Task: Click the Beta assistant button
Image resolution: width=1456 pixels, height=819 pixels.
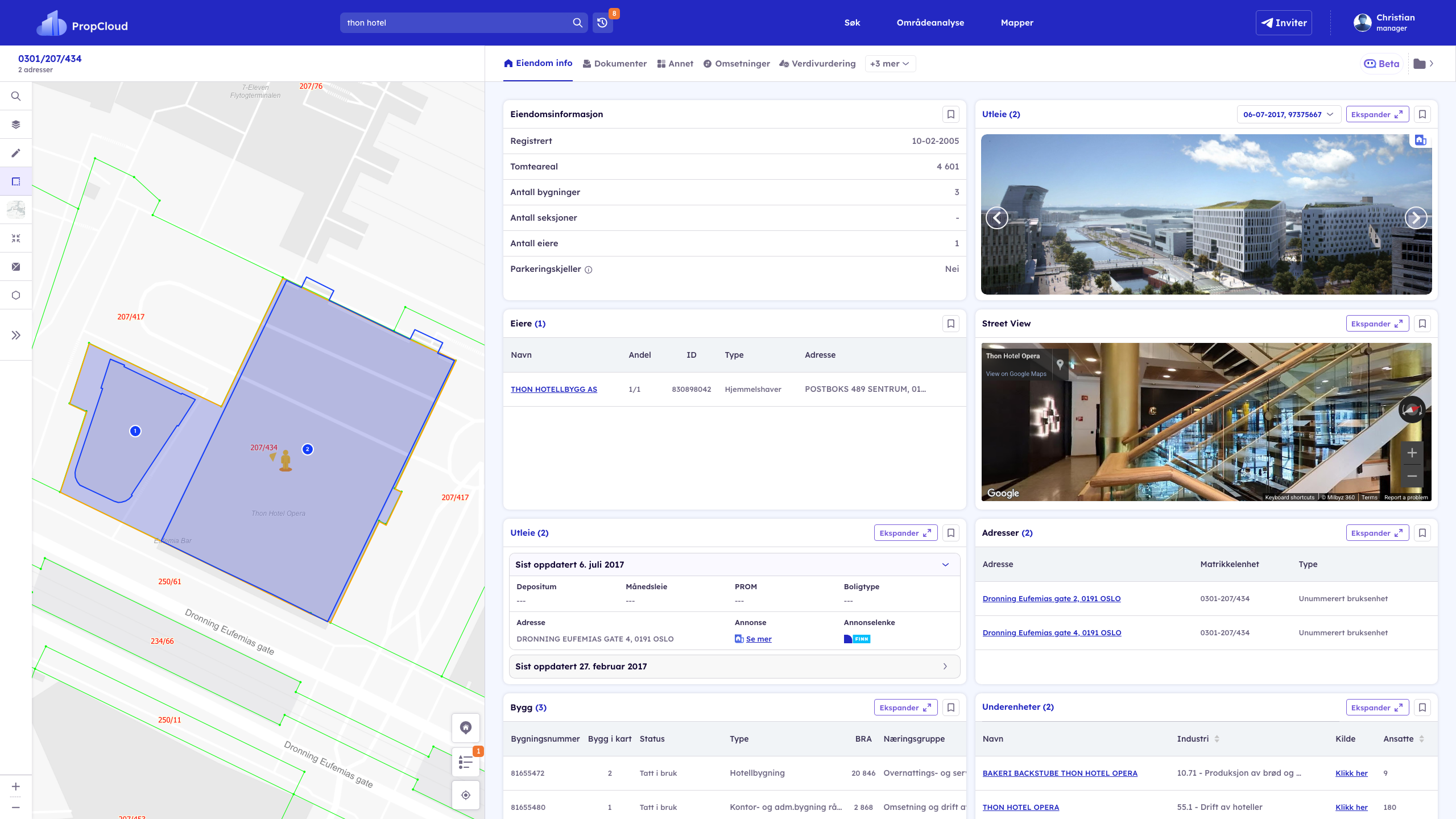Action: click(1382, 64)
